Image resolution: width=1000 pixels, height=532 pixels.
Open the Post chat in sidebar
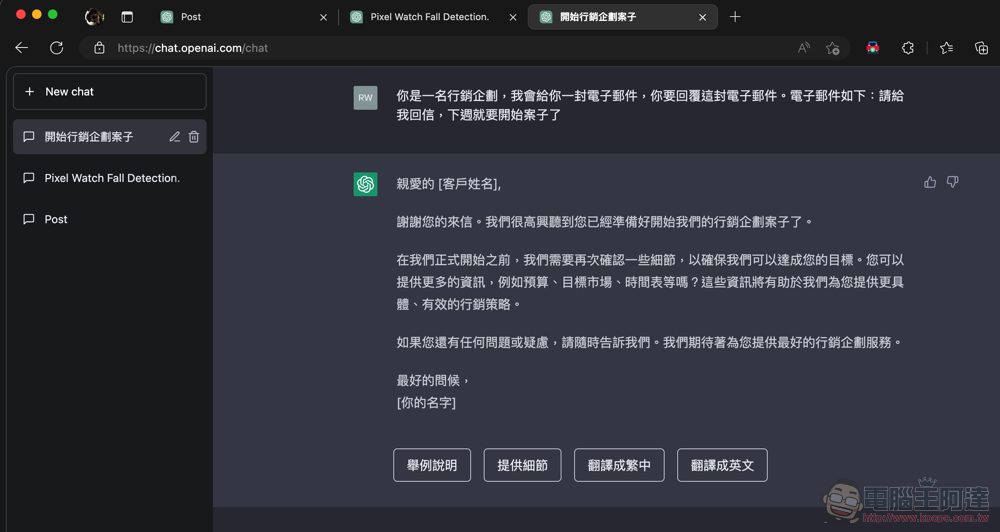[110, 219]
